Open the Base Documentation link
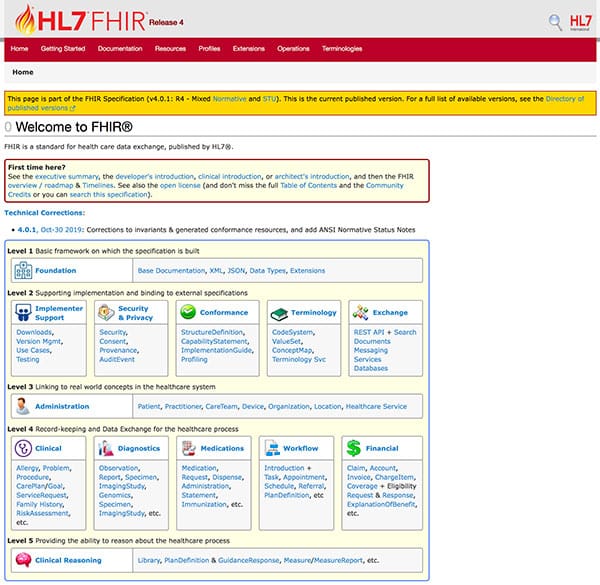 [171, 271]
